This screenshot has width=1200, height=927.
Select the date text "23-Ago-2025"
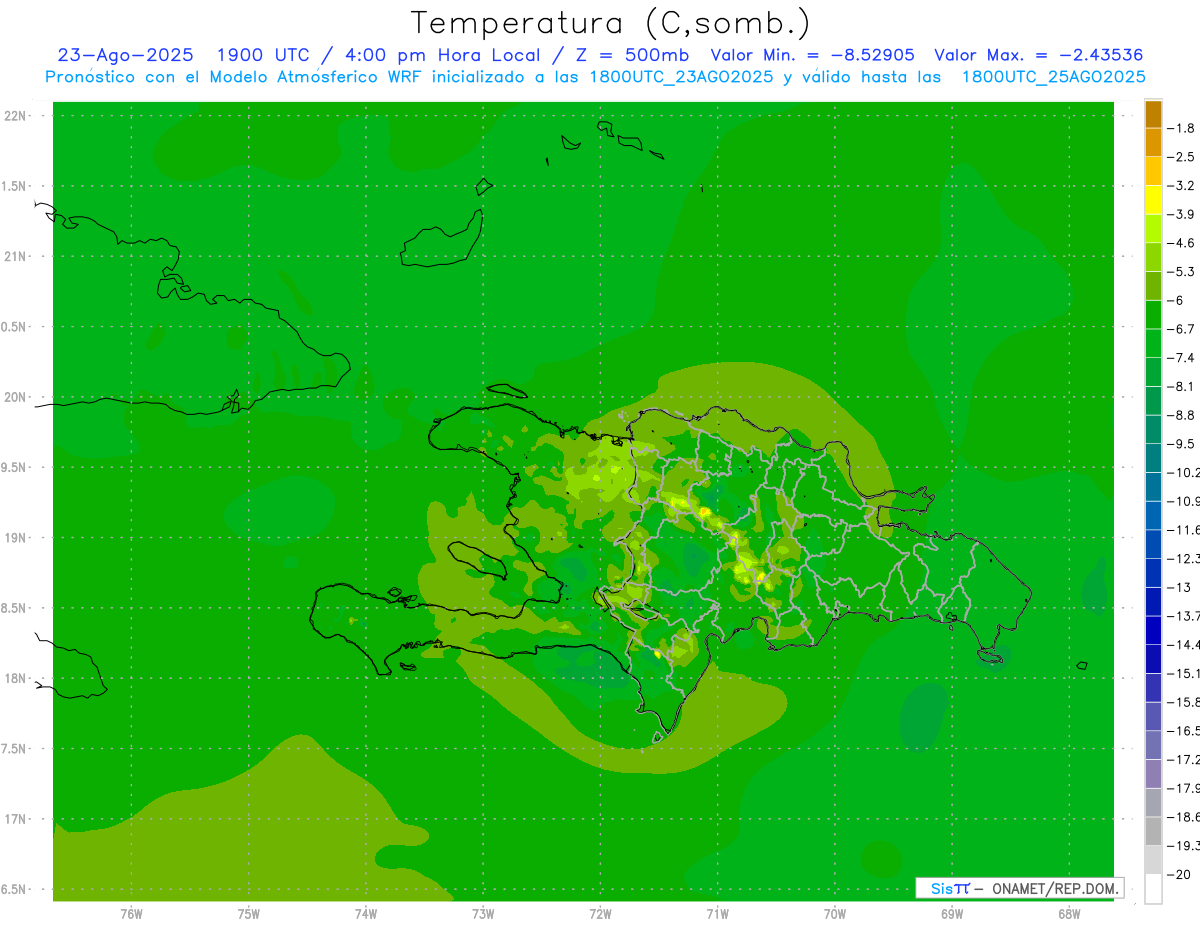(126, 55)
